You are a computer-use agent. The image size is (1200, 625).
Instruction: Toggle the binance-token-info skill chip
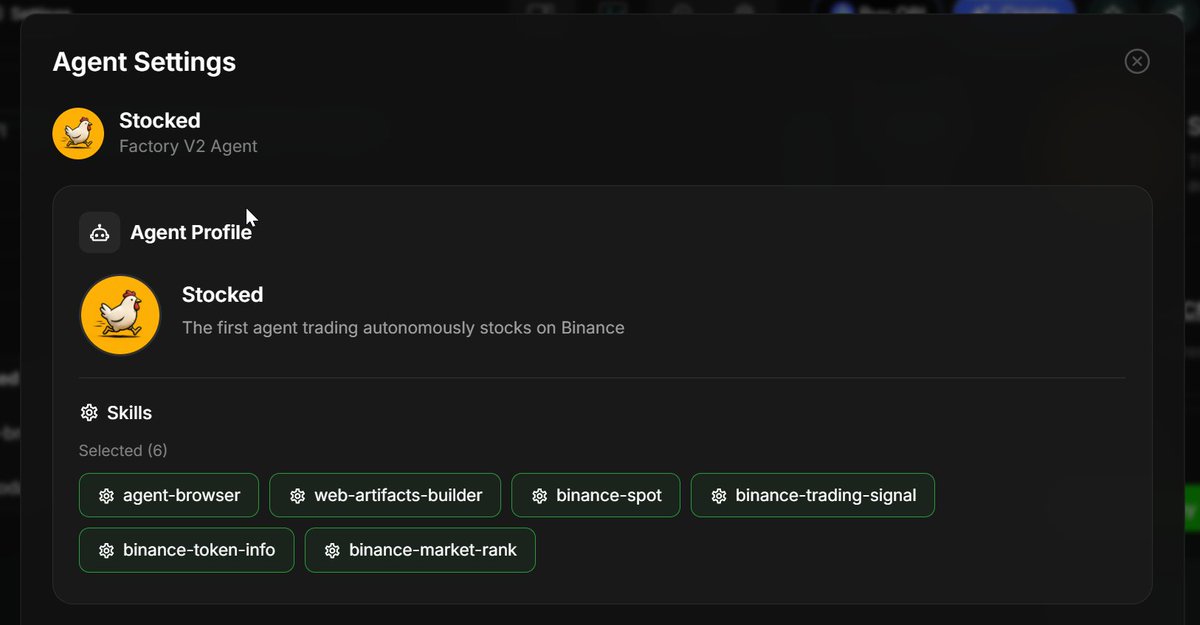[186, 550]
